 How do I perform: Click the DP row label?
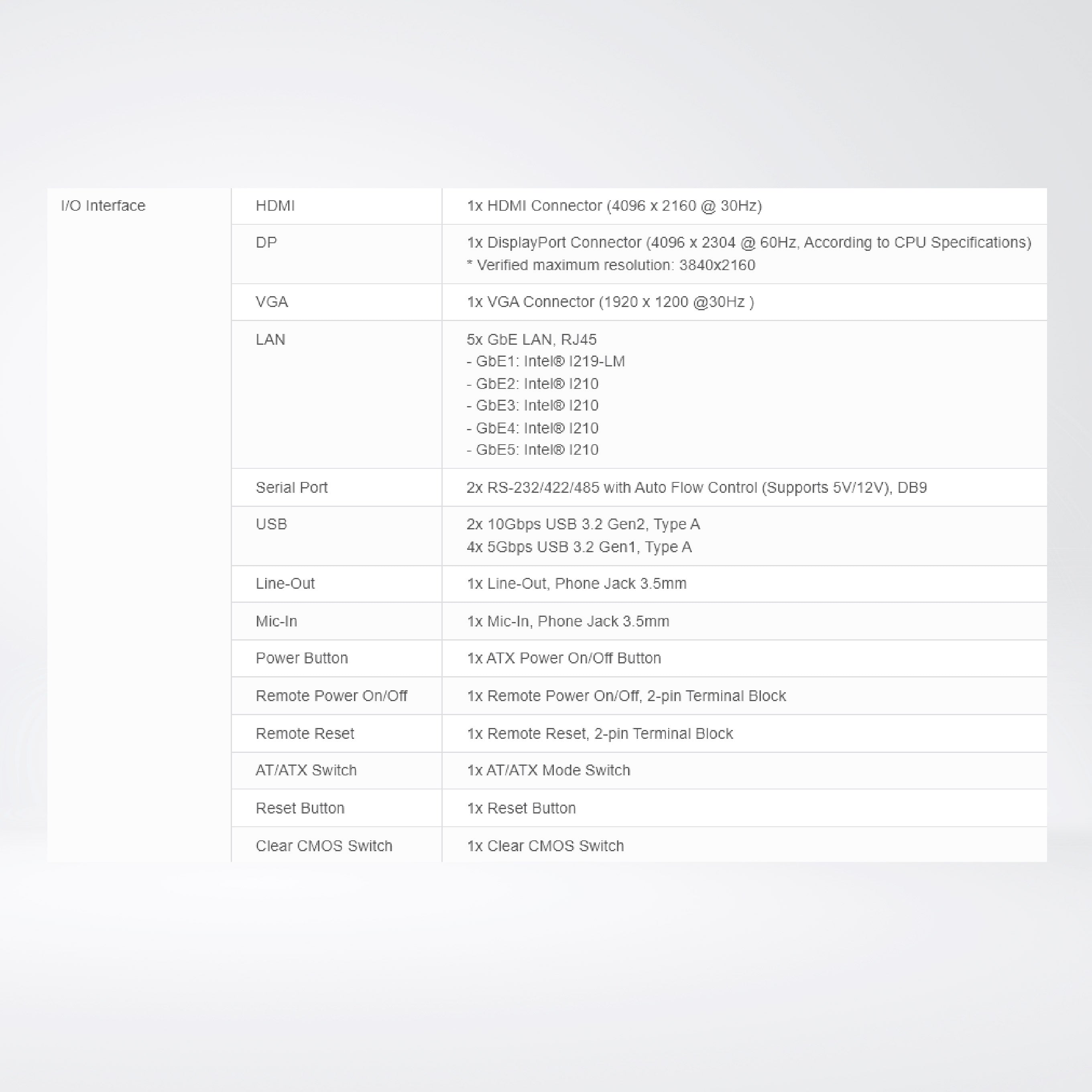[266, 242]
